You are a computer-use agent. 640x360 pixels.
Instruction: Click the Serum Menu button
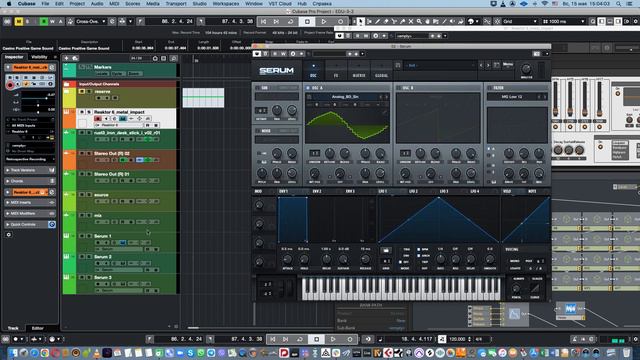[508, 65]
